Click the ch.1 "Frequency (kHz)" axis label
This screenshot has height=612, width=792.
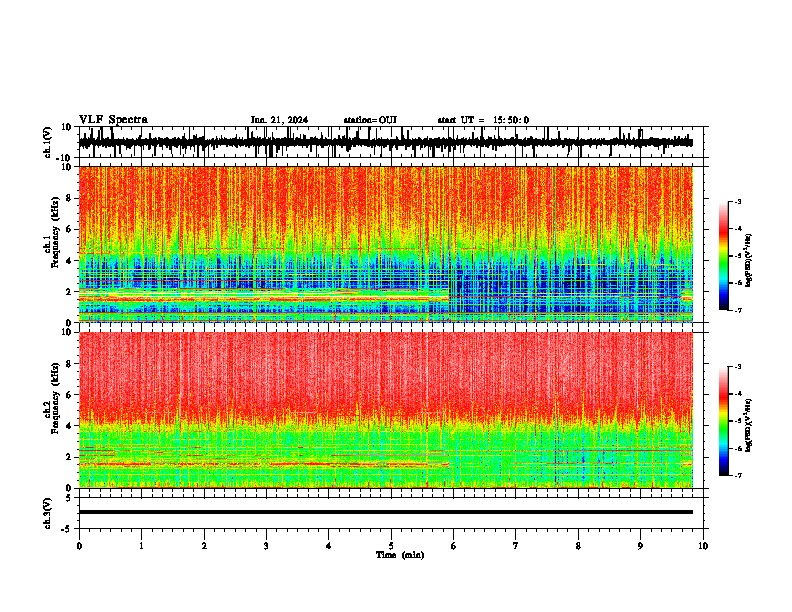pyautogui.click(x=55, y=232)
